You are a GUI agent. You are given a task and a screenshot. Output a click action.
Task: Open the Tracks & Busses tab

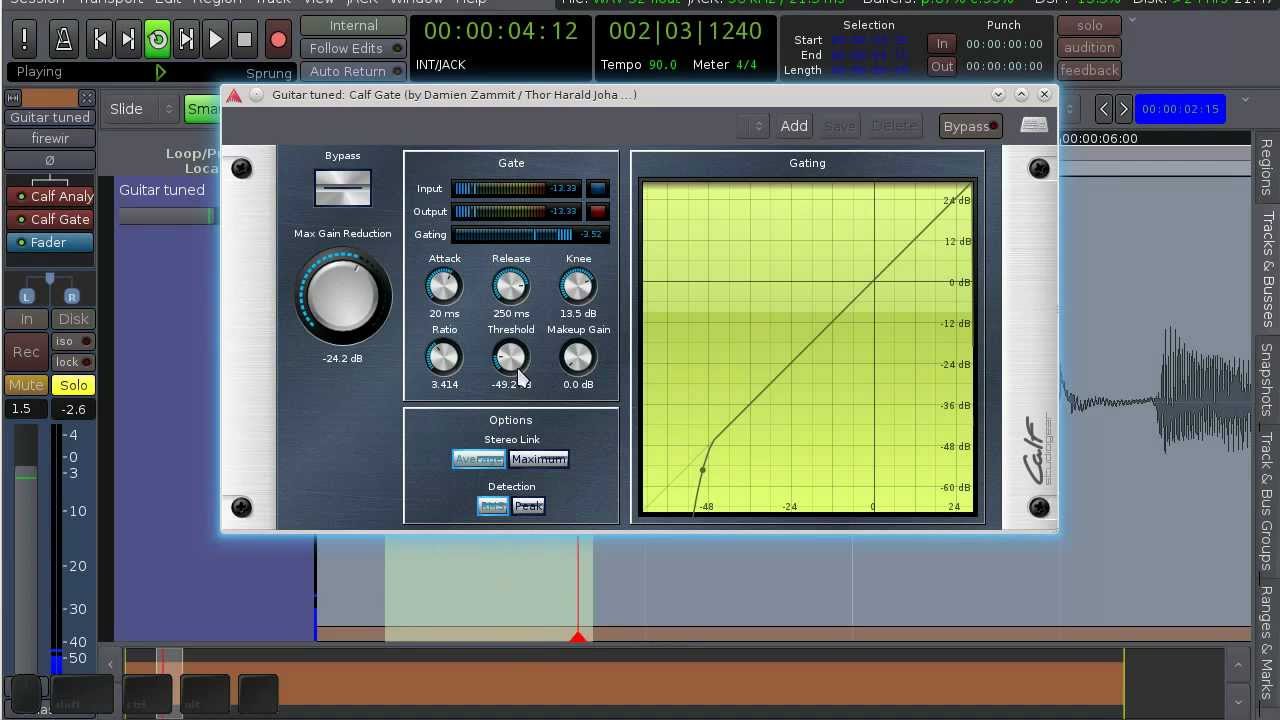pyautogui.click(x=1266, y=269)
